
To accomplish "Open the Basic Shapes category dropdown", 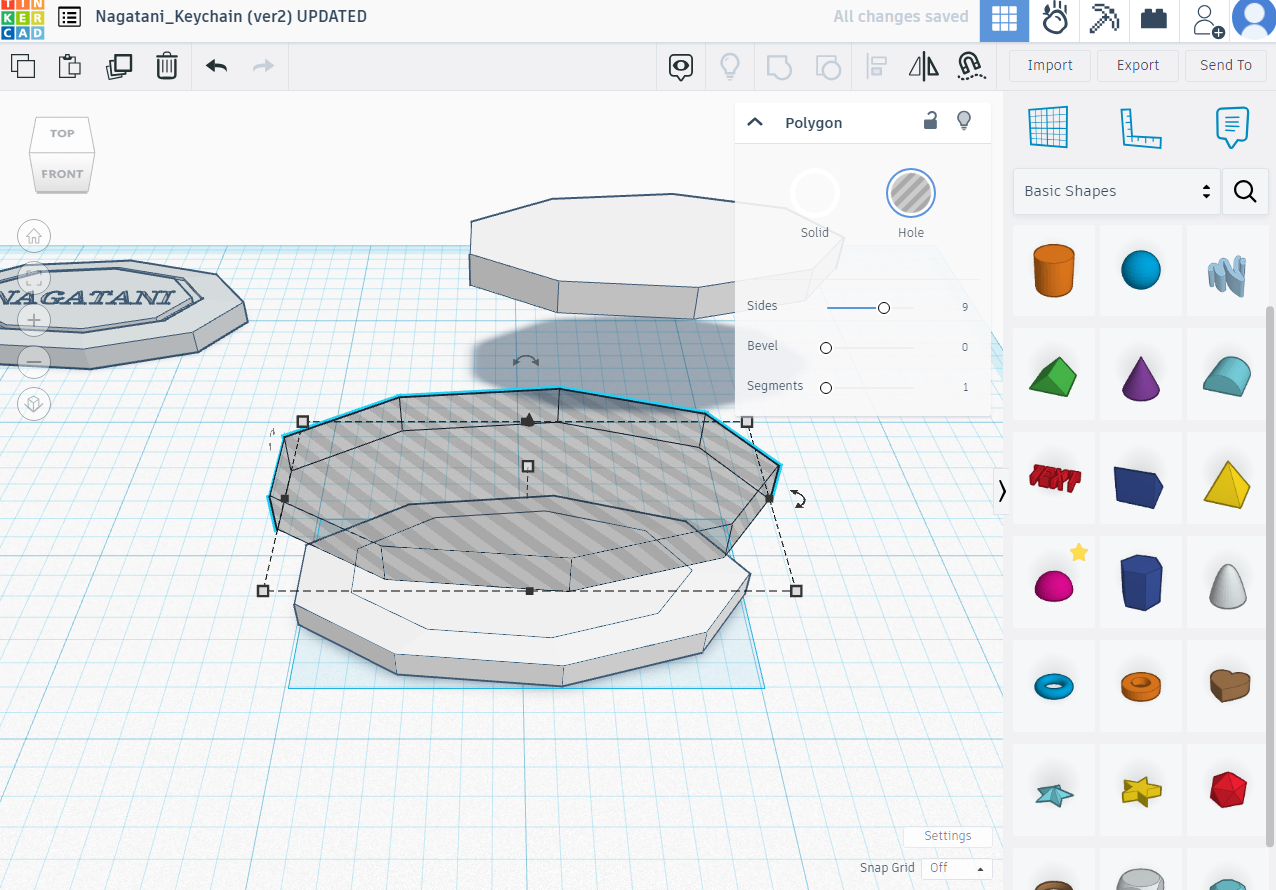I will [1116, 191].
